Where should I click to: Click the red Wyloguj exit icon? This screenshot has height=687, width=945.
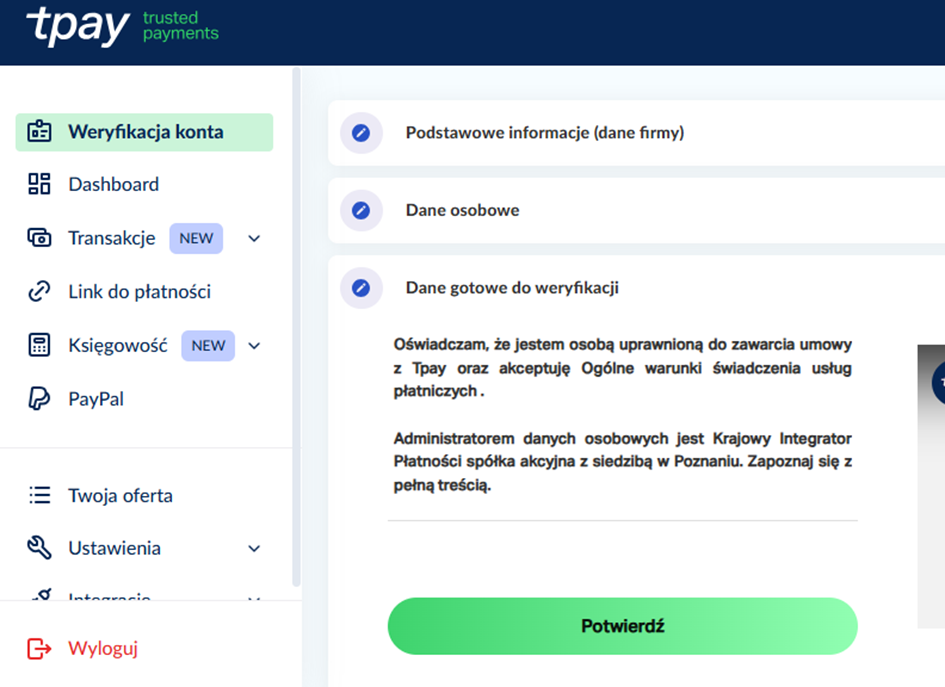click(39, 648)
